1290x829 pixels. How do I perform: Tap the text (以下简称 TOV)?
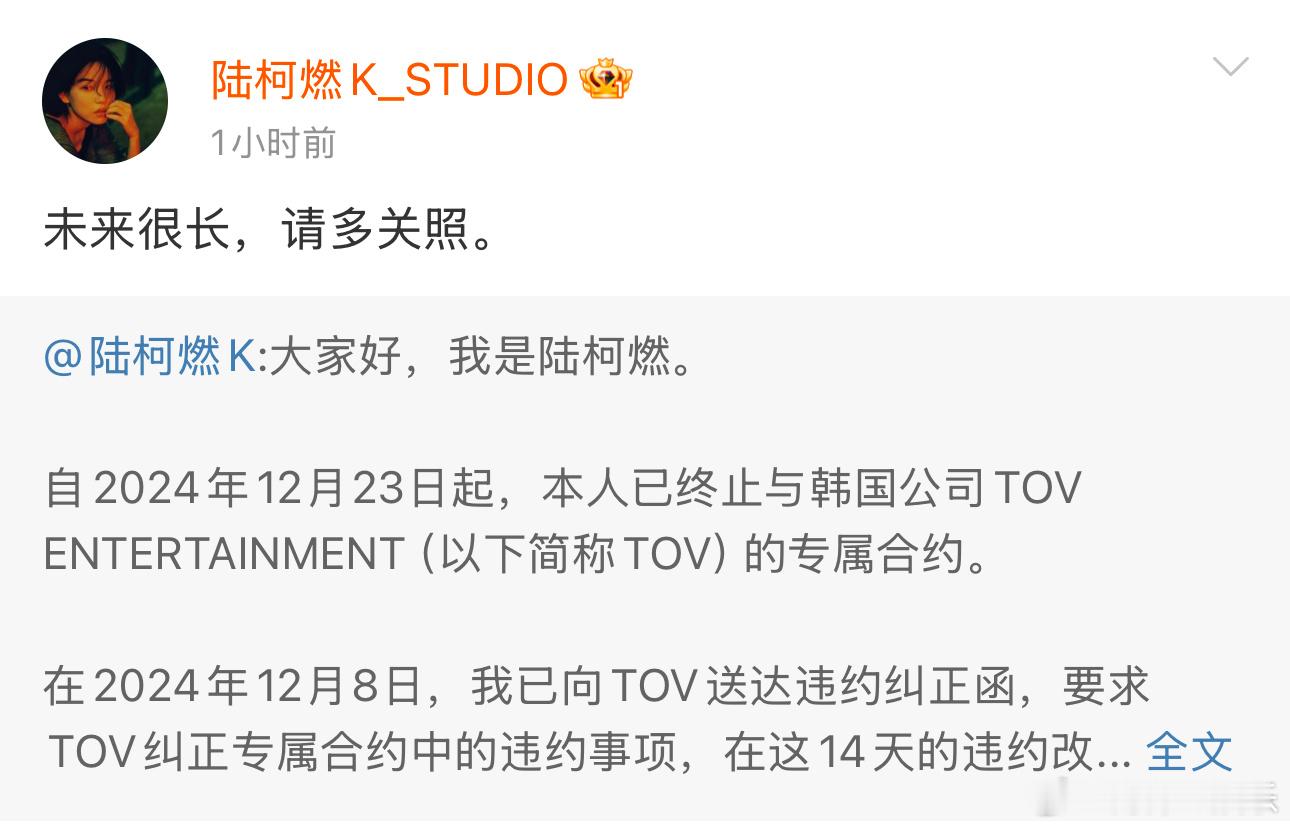[571, 555]
